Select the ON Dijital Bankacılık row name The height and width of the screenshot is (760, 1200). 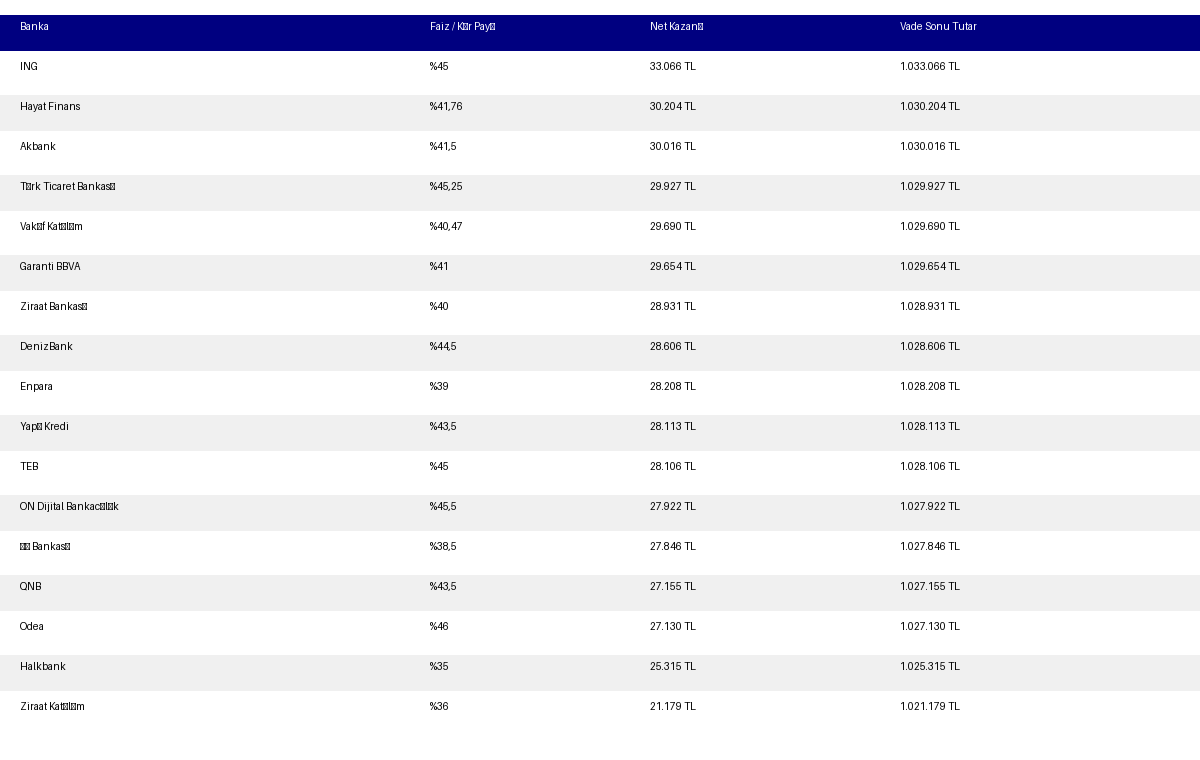[69, 507]
